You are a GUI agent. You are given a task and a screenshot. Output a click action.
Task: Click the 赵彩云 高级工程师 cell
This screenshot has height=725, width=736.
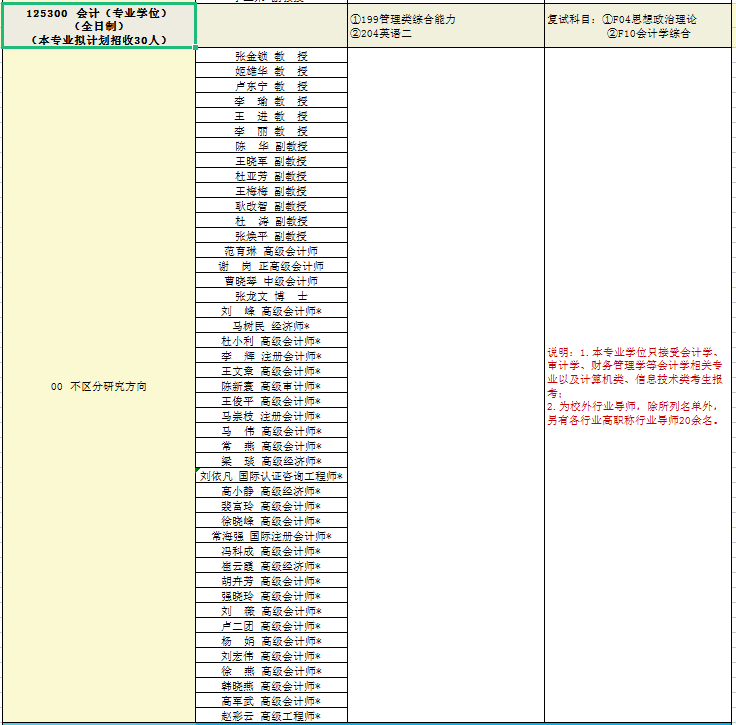[271, 716]
